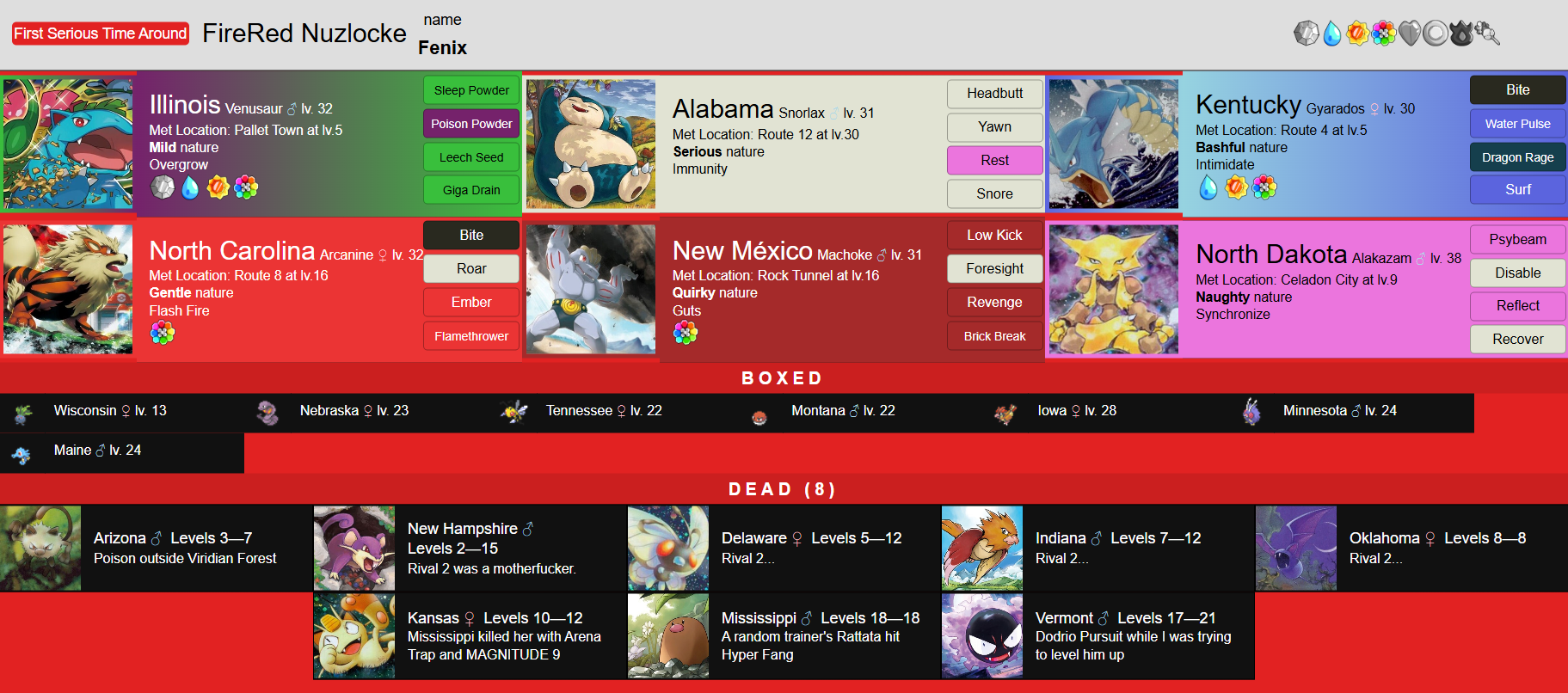The height and width of the screenshot is (693, 1568).
Task: Click Alabama's Yawn move
Action: click(x=994, y=127)
